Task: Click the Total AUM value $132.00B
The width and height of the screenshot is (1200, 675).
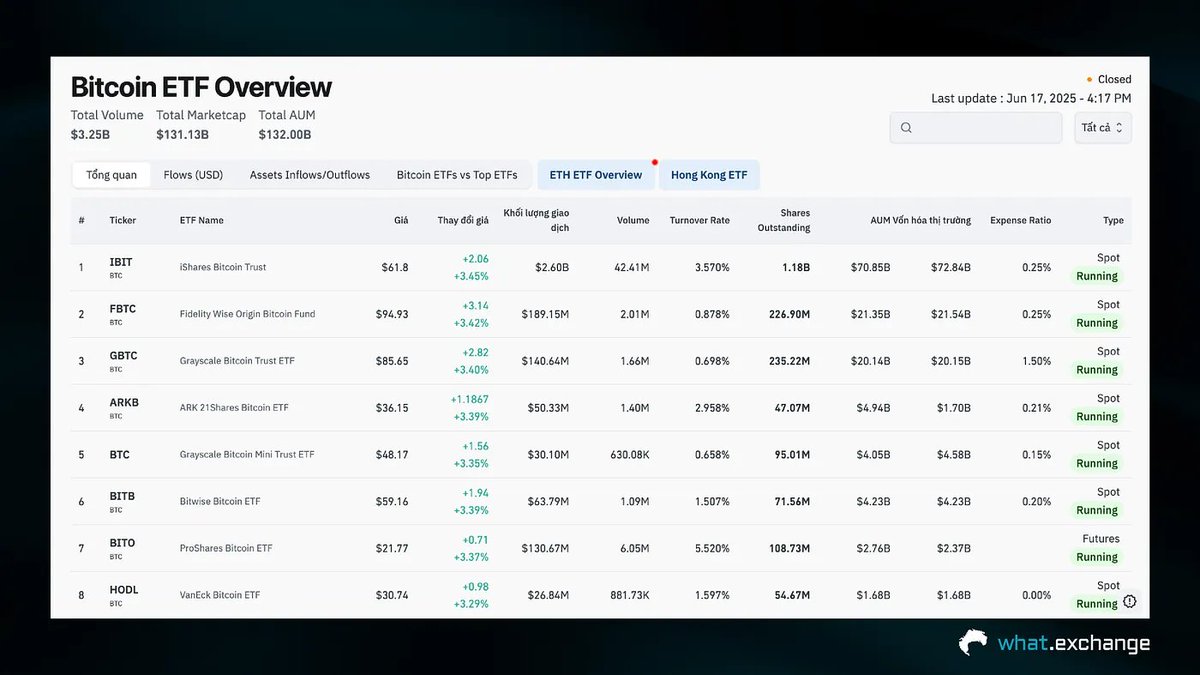Action: [x=285, y=134]
